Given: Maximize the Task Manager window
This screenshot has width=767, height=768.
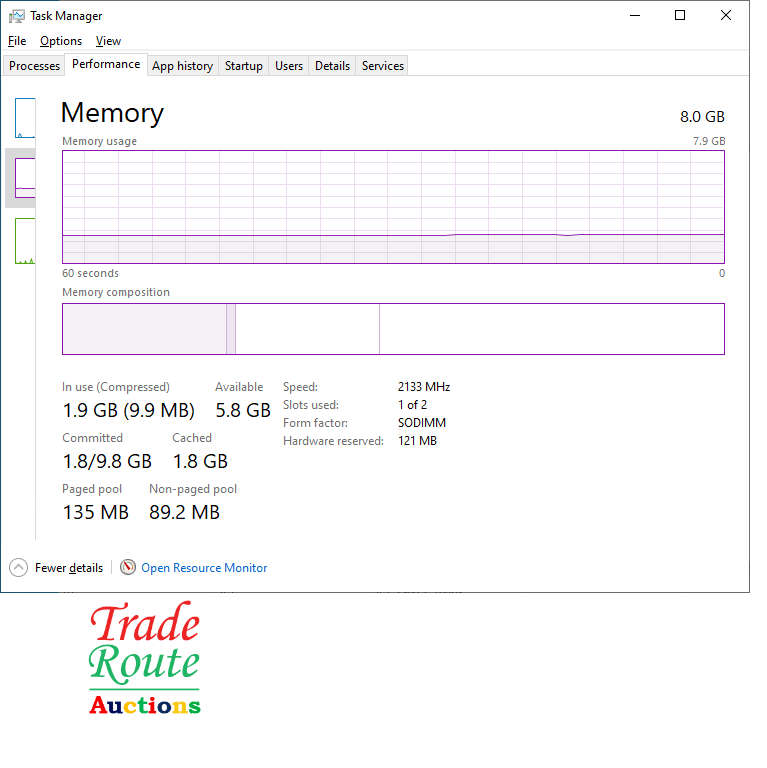Looking at the screenshot, I should tap(680, 16).
